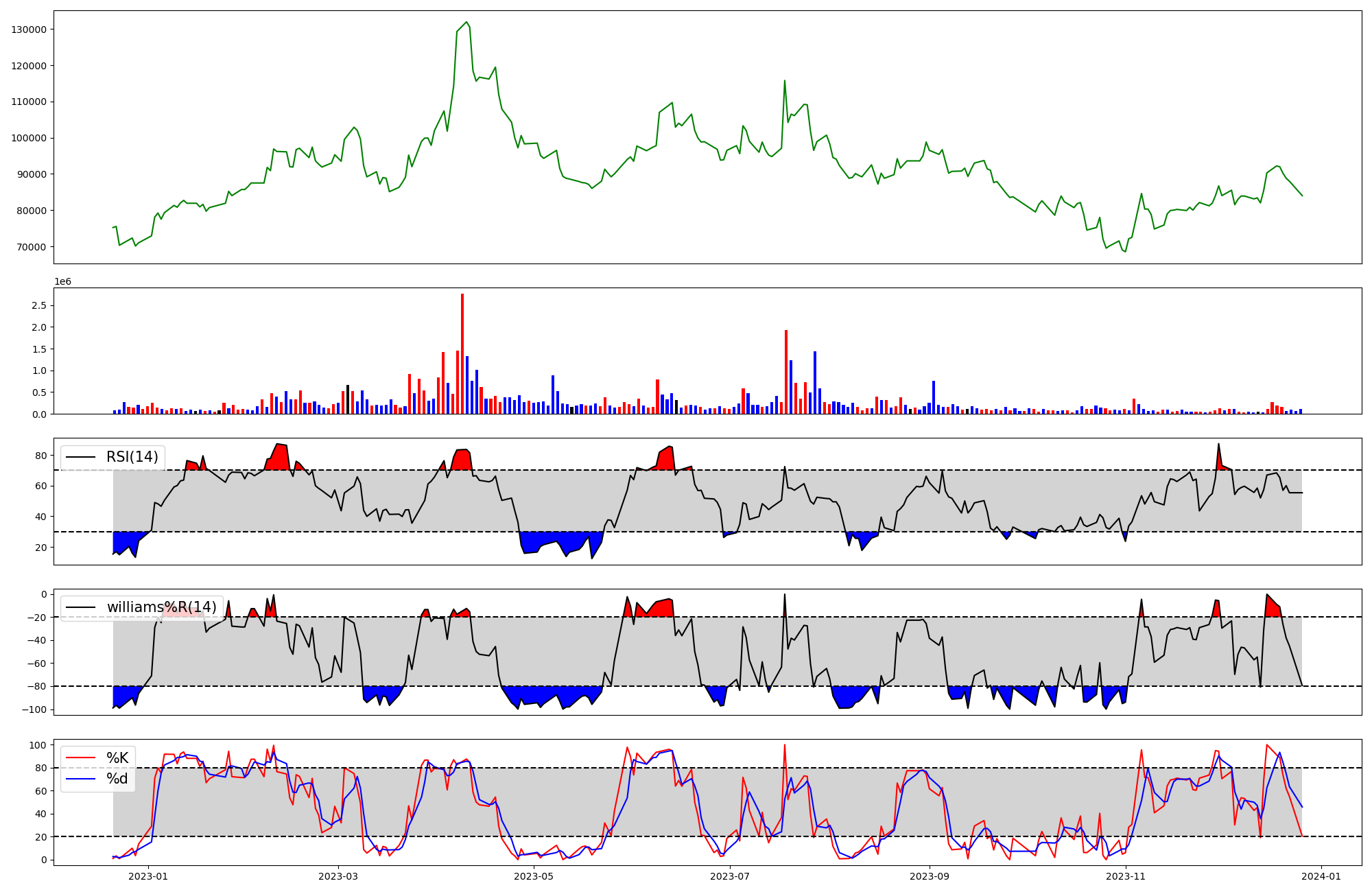The height and width of the screenshot is (892, 1372).
Task: Select the %d legend entry text
Action: (x=117, y=779)
